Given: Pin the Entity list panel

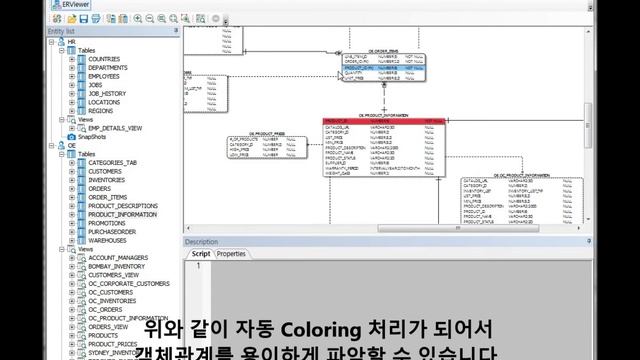Looking at the screenshot, I should [176, 31].
